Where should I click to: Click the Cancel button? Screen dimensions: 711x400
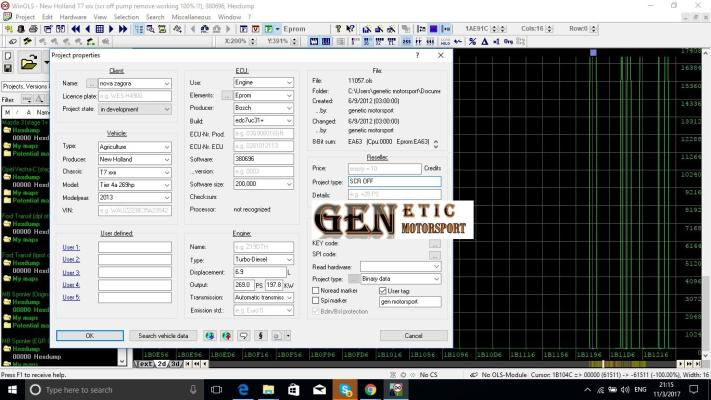click(x=412, y=336)
